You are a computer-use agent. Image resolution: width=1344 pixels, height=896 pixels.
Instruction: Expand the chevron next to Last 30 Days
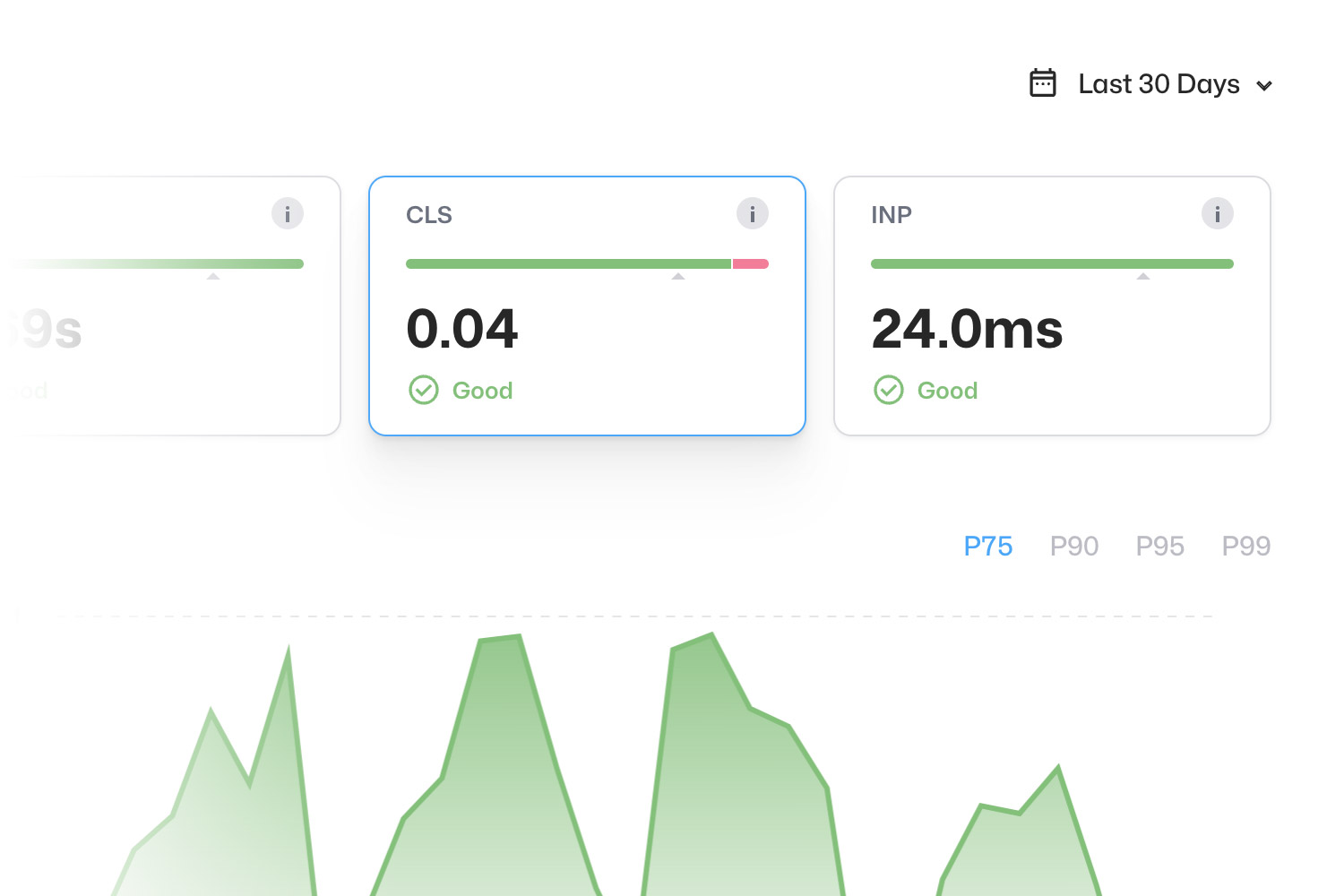[x=1264, y=86]
